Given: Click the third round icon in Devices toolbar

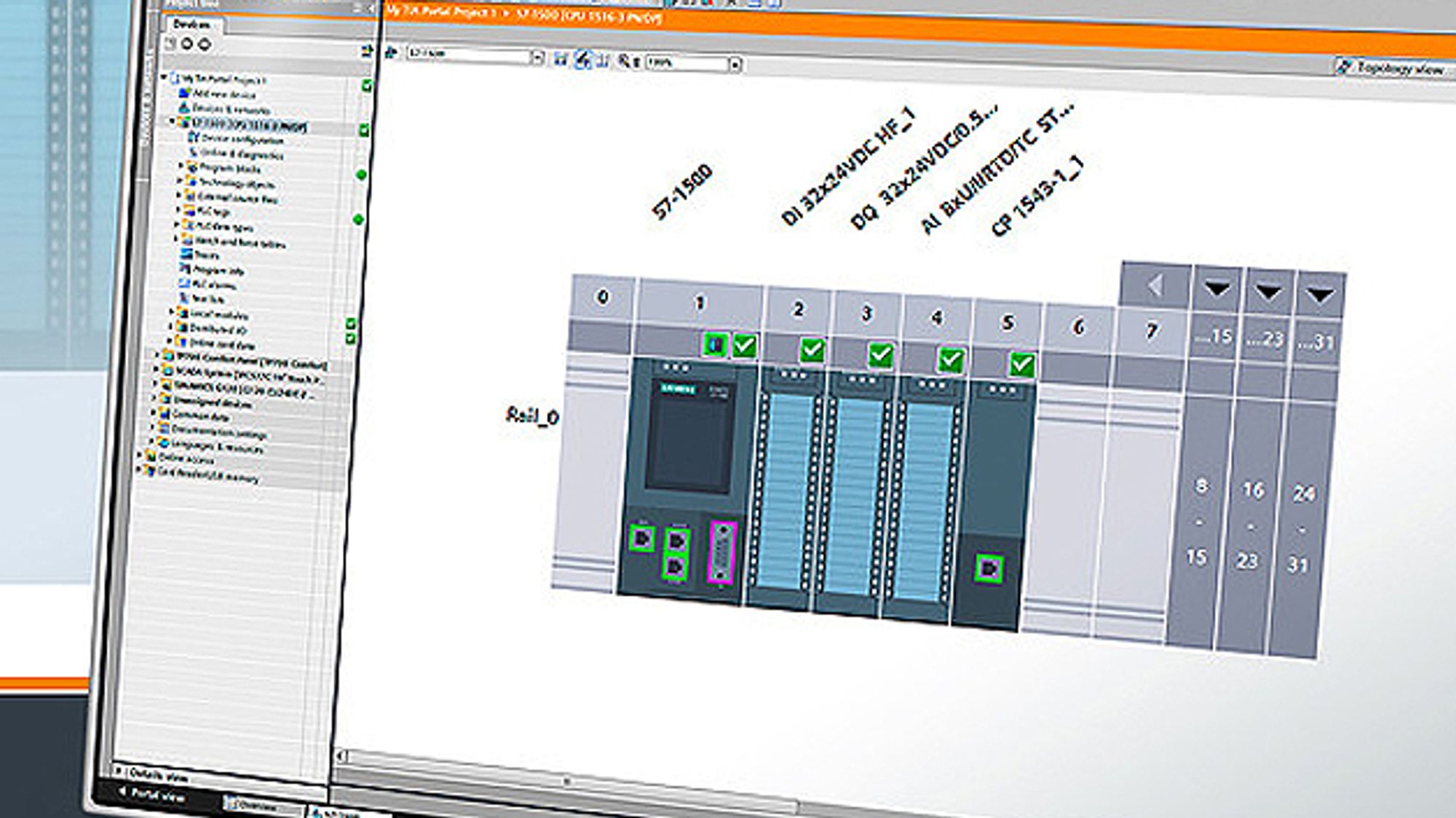Looking at the screenshot, I should tap(205, 44).
